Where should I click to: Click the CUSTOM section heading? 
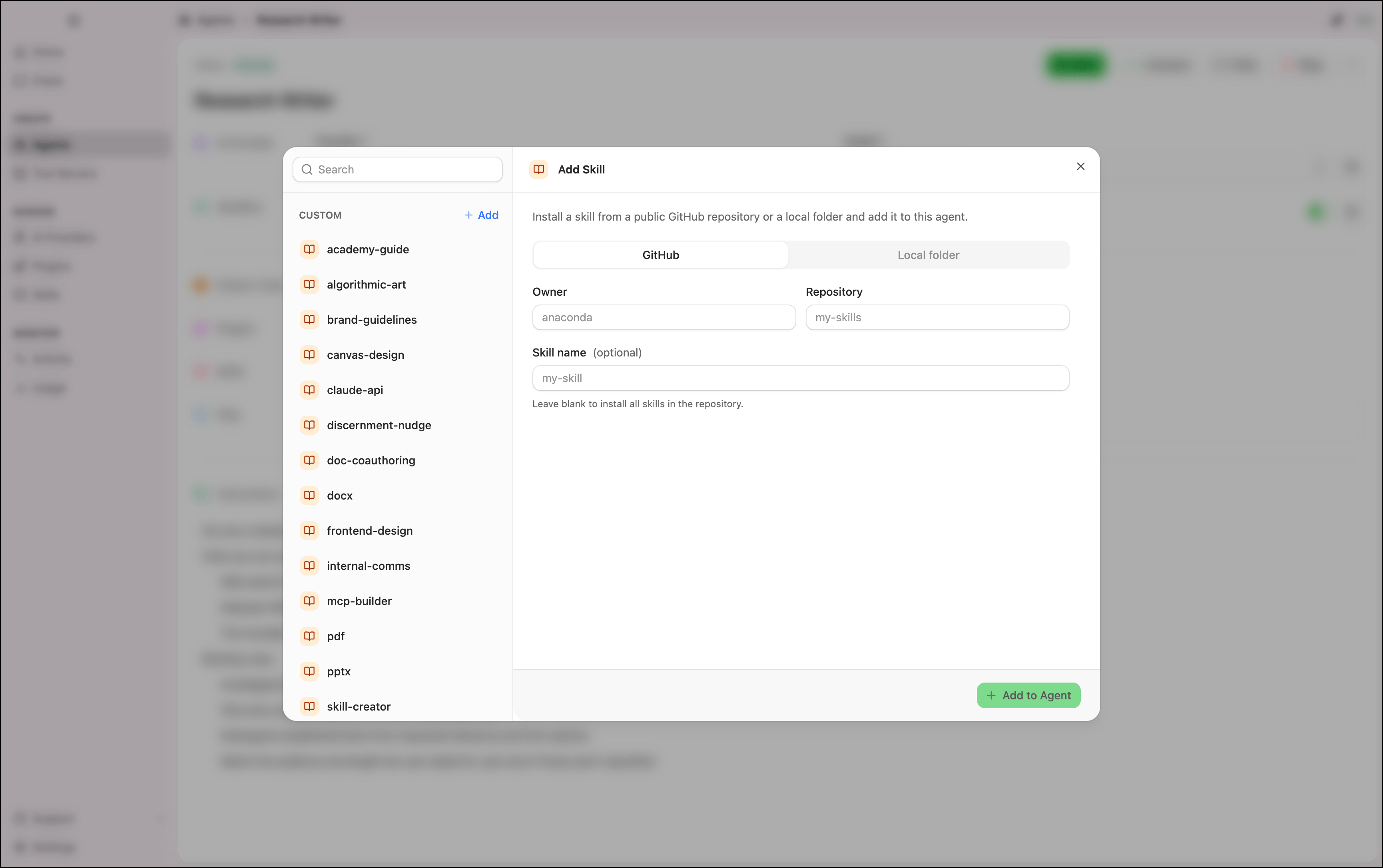(x=320, y=215)
